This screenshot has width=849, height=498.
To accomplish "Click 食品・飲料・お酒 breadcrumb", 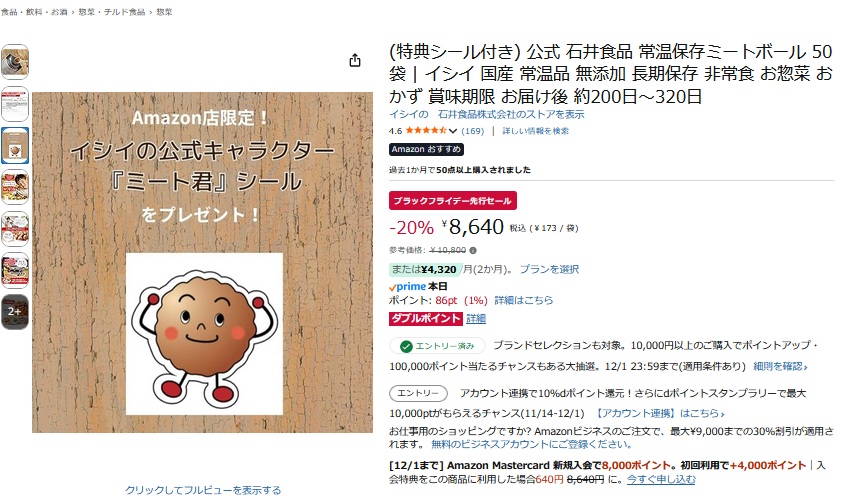I will (34, 12).
